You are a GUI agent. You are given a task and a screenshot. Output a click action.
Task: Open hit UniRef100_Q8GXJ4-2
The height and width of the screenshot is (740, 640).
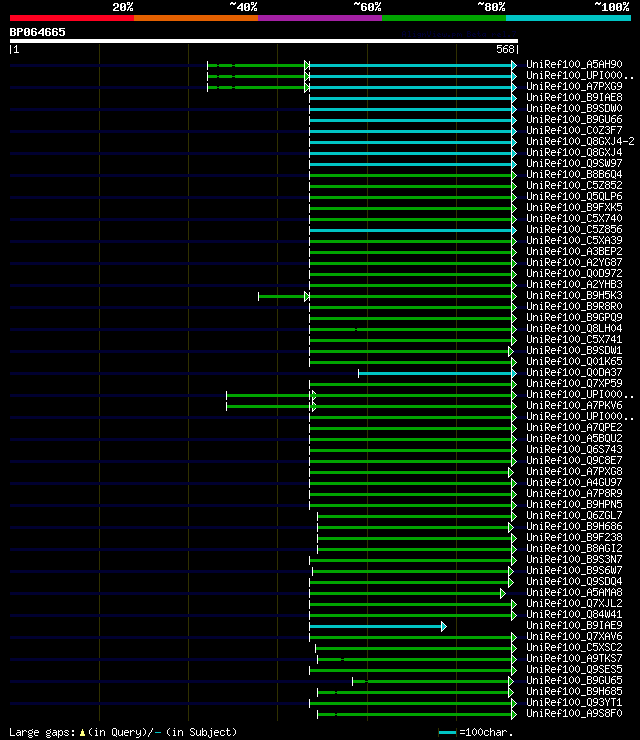coord(580,141)
